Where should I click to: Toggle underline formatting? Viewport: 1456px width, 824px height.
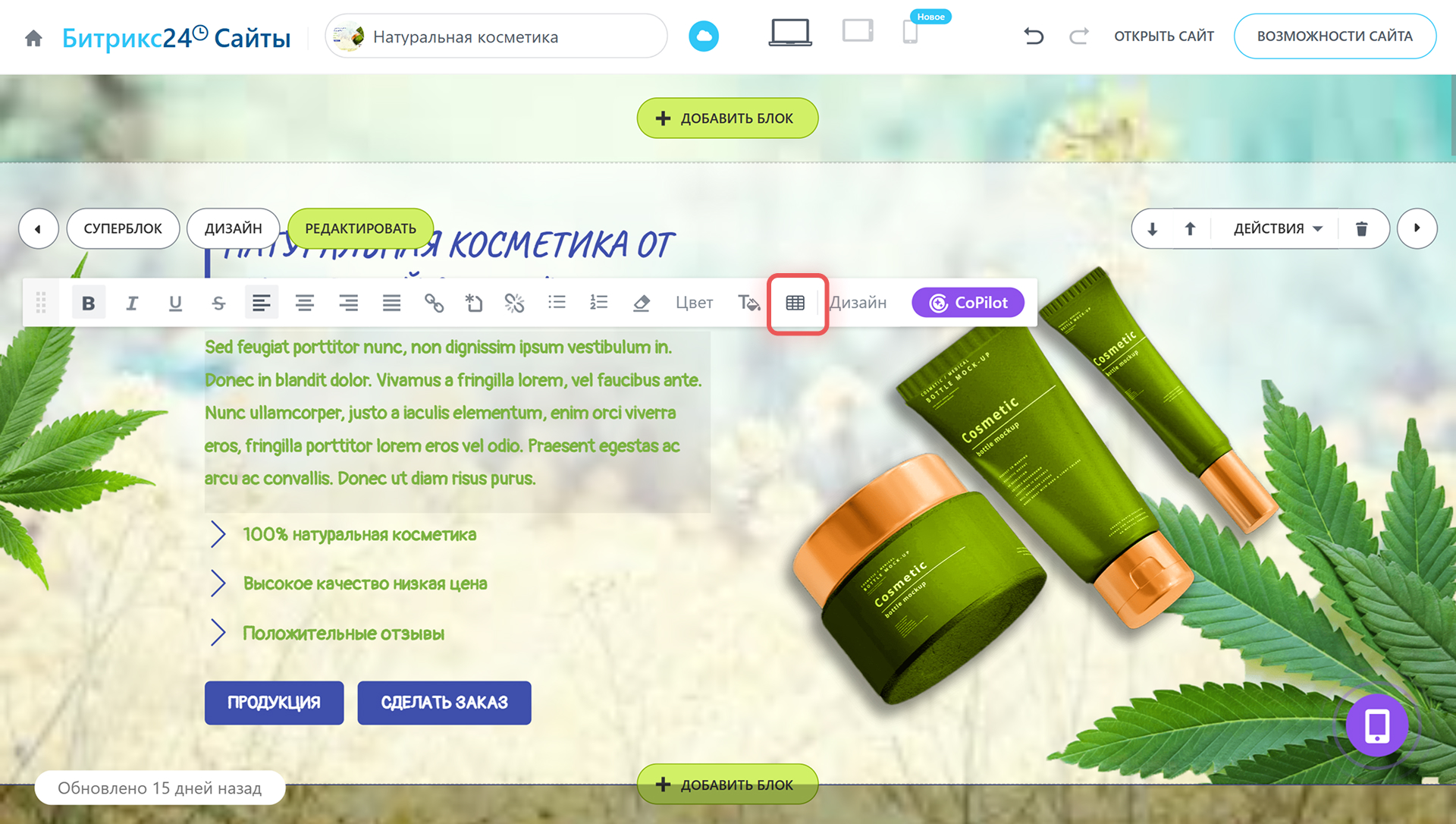(x=175, y=303)
